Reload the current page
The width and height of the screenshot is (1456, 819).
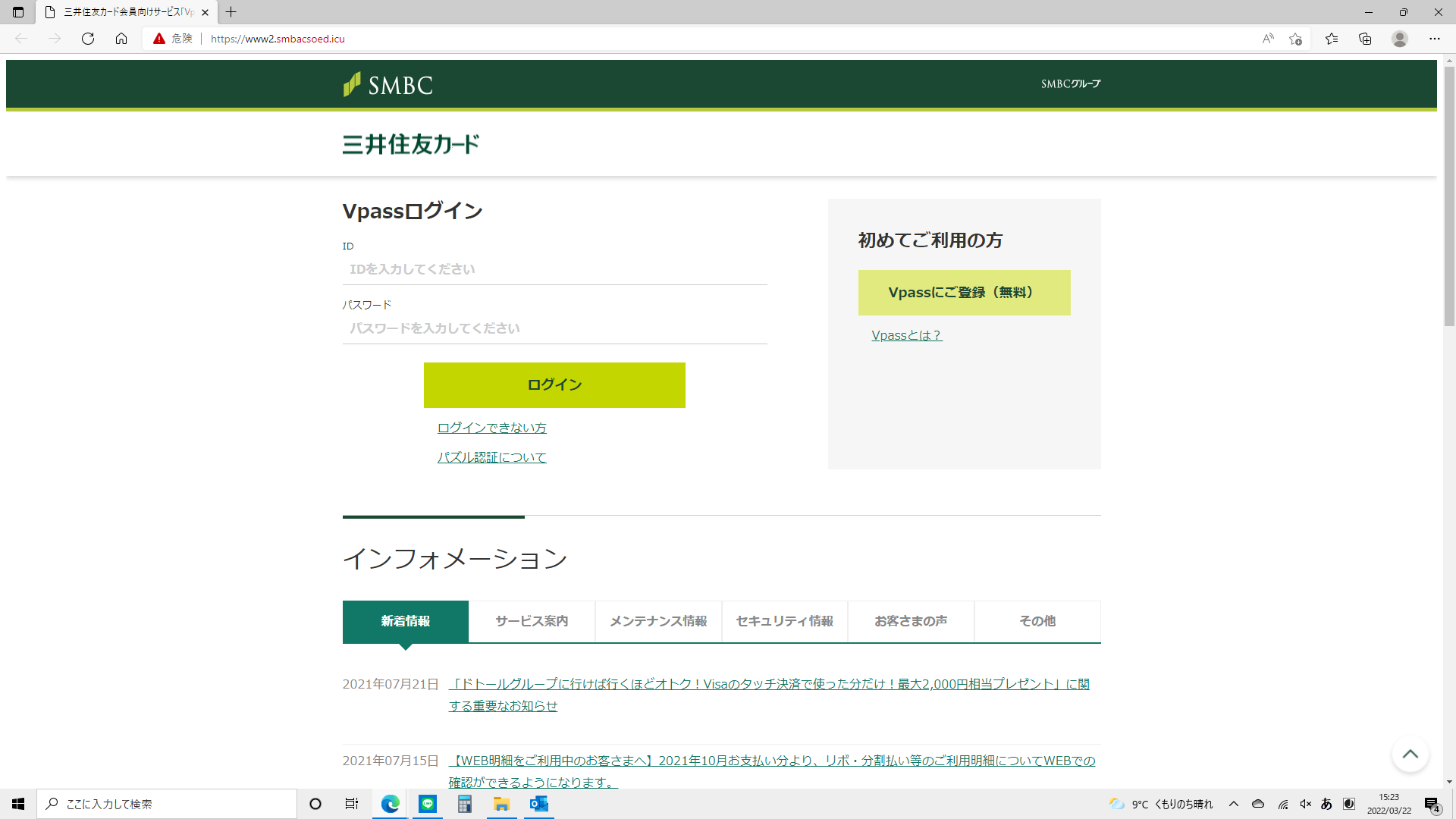tap(88, 39)
